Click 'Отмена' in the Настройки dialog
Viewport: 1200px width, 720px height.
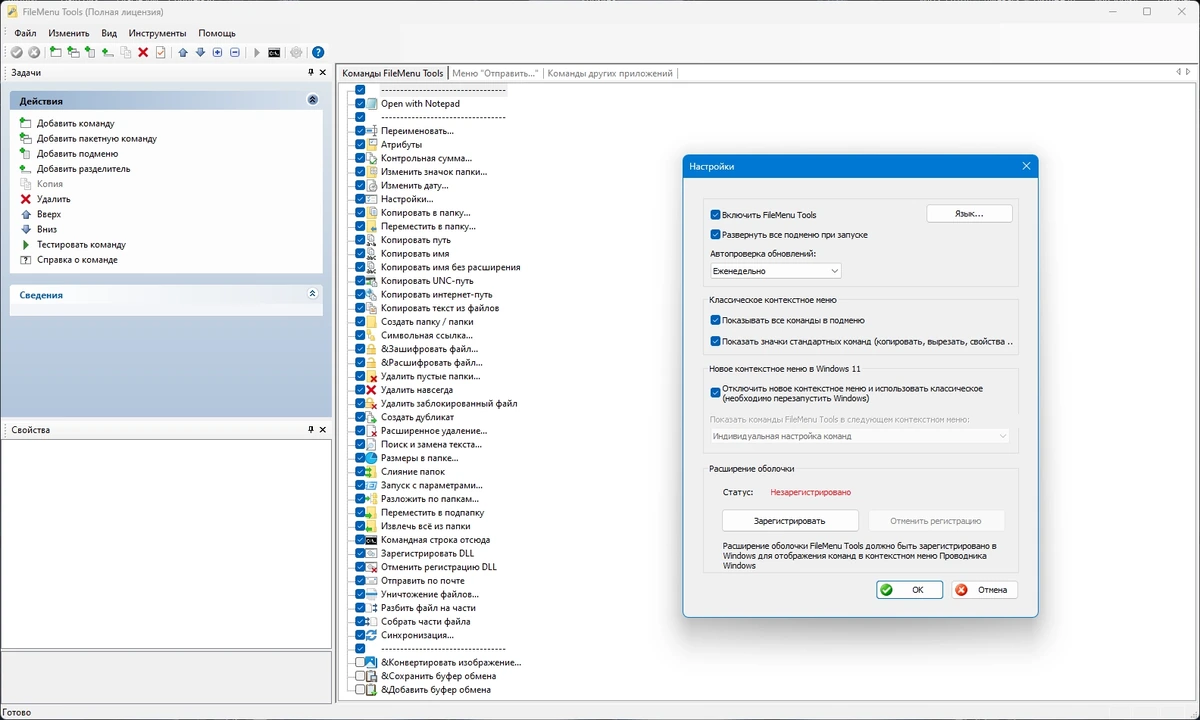coord(985,590)
